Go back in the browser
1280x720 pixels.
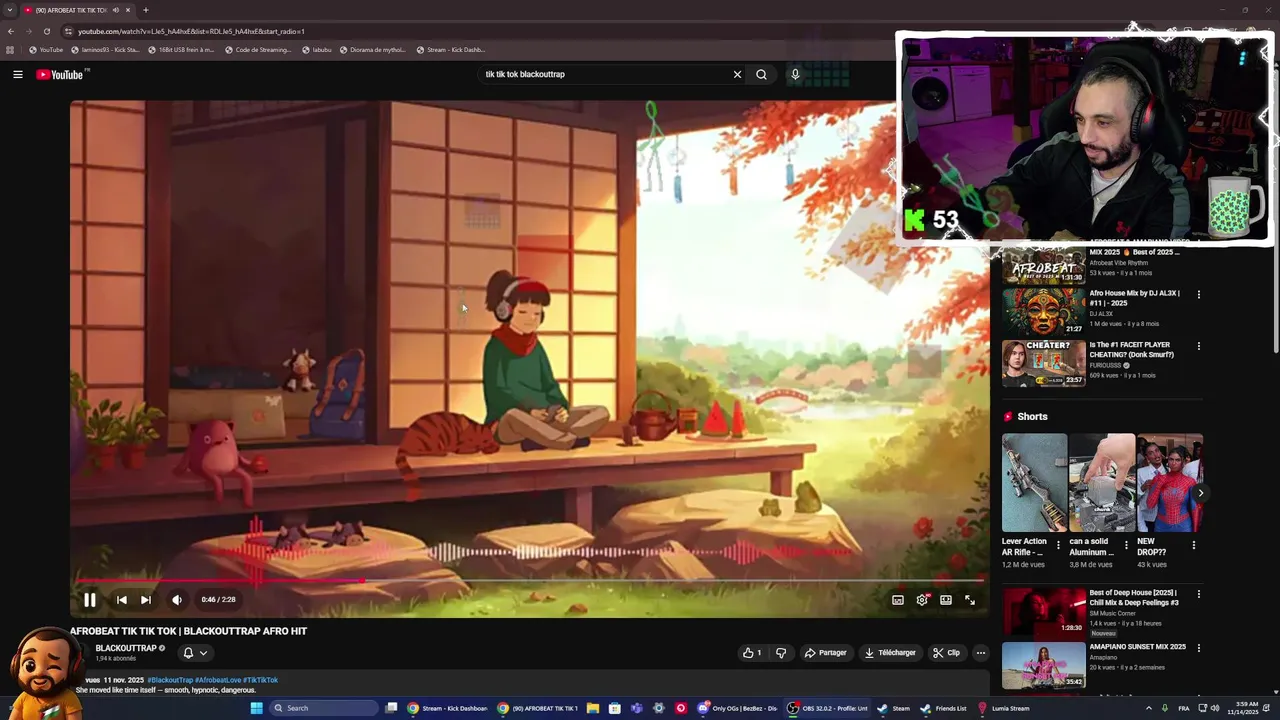(x=11, y=31)
